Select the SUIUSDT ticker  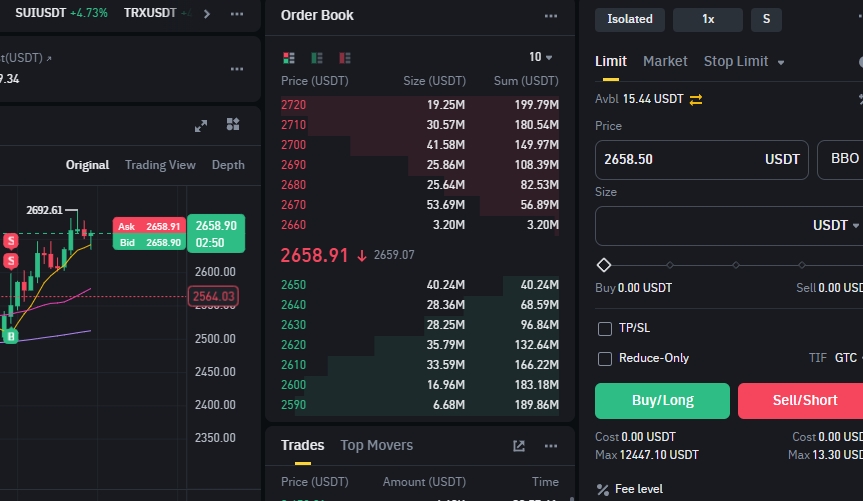pyautogui.click(x=61, y=13)
